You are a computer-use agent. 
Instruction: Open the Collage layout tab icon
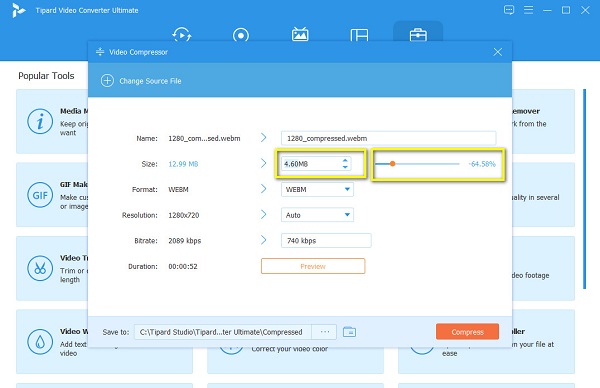359,35
